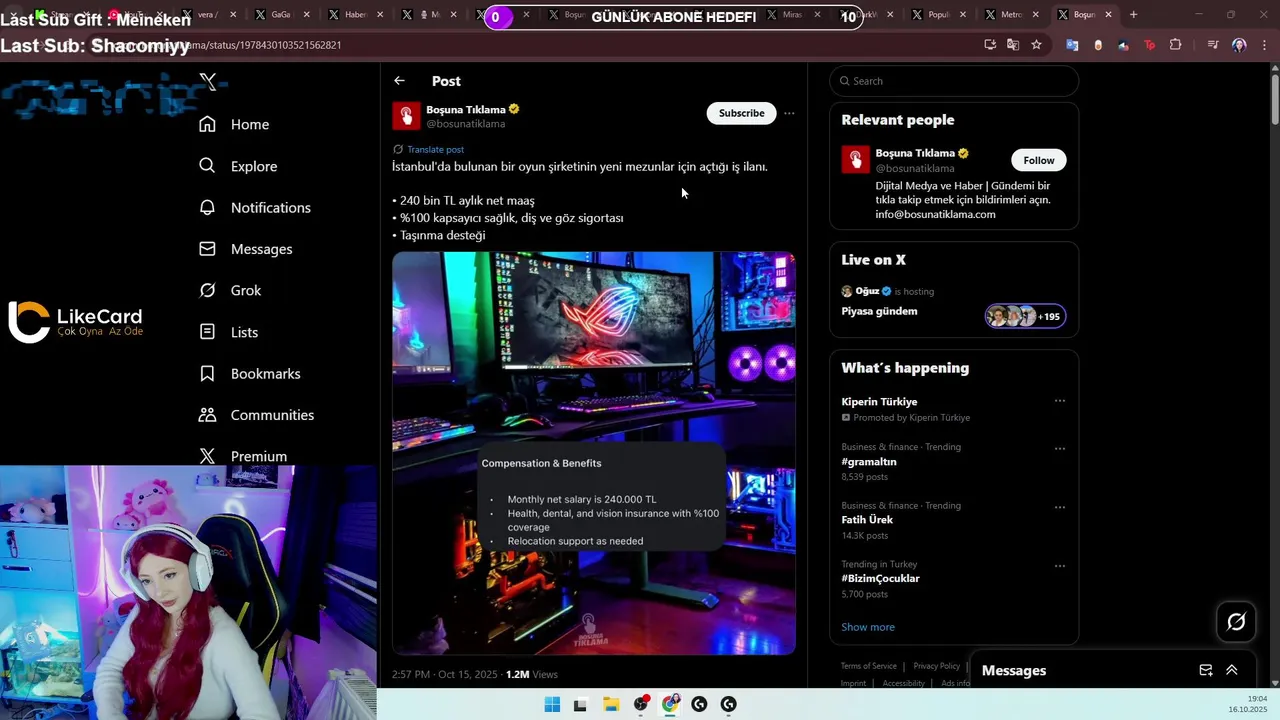Image resolution: width=1280 pixels, height=720 pixels.
Task: Open Bookmarks in the sidebar
Action: pos(250,373)
